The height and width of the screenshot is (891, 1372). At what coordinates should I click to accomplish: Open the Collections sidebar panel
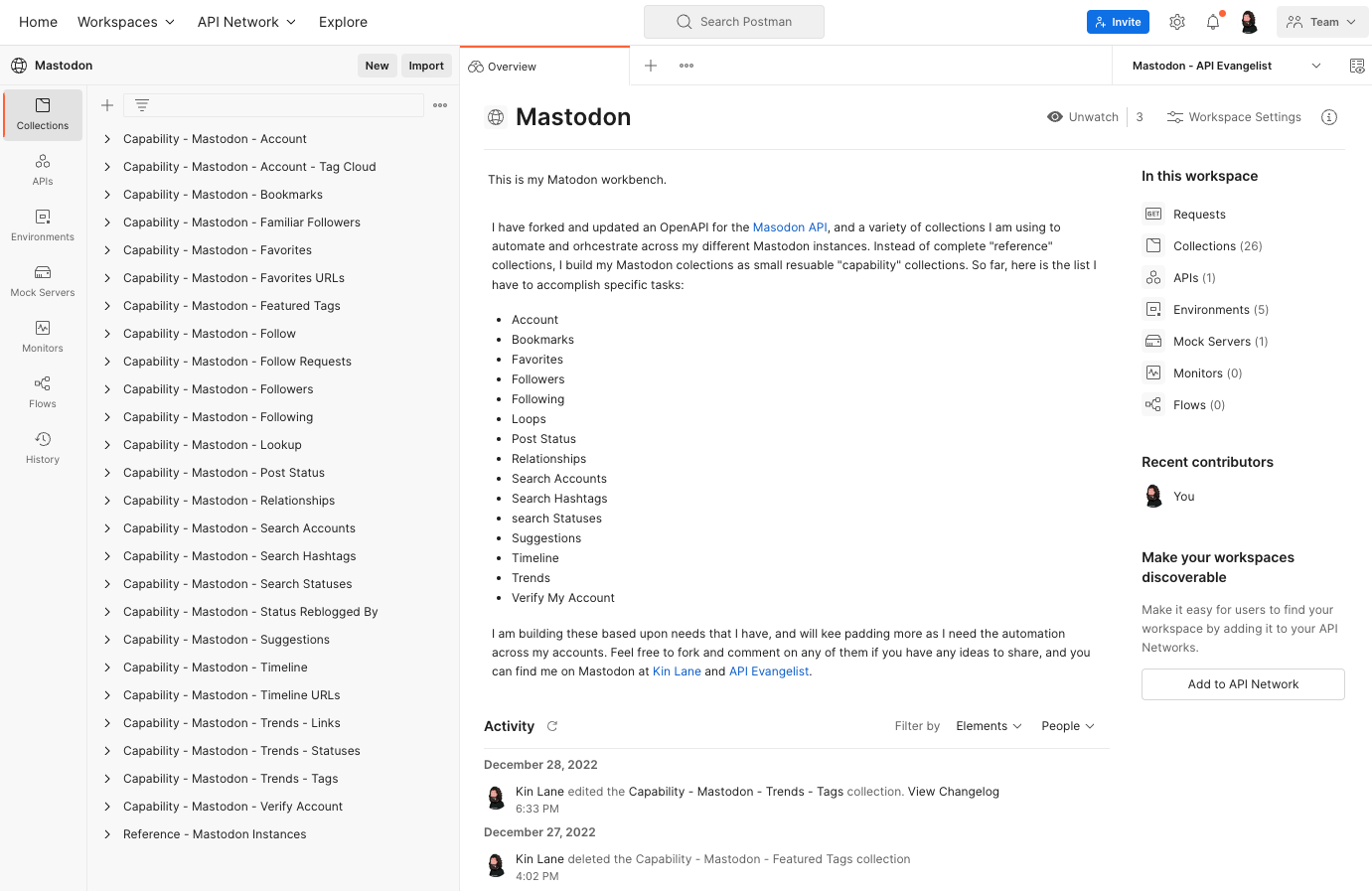pos(43,115)
